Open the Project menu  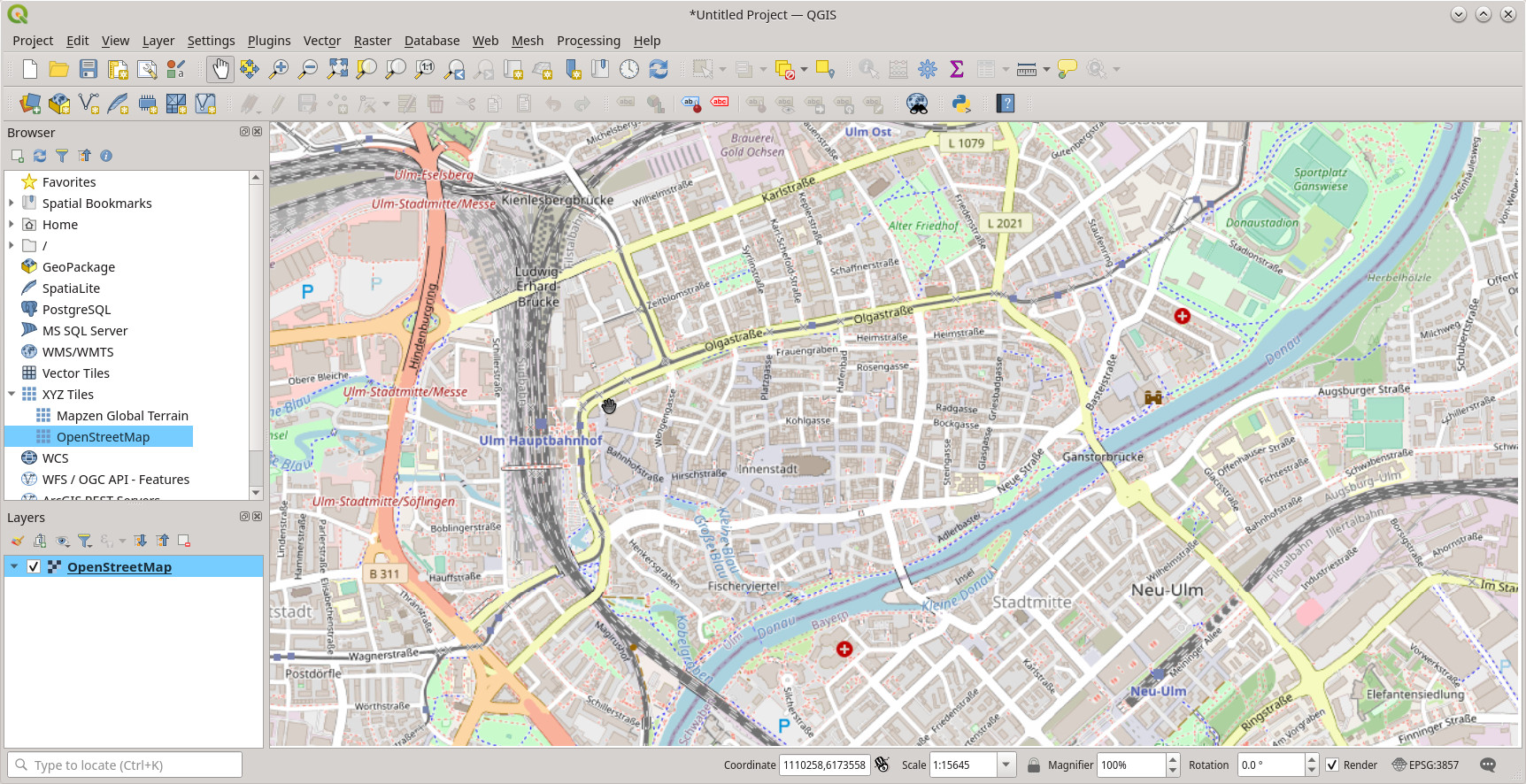click(33, 41)
